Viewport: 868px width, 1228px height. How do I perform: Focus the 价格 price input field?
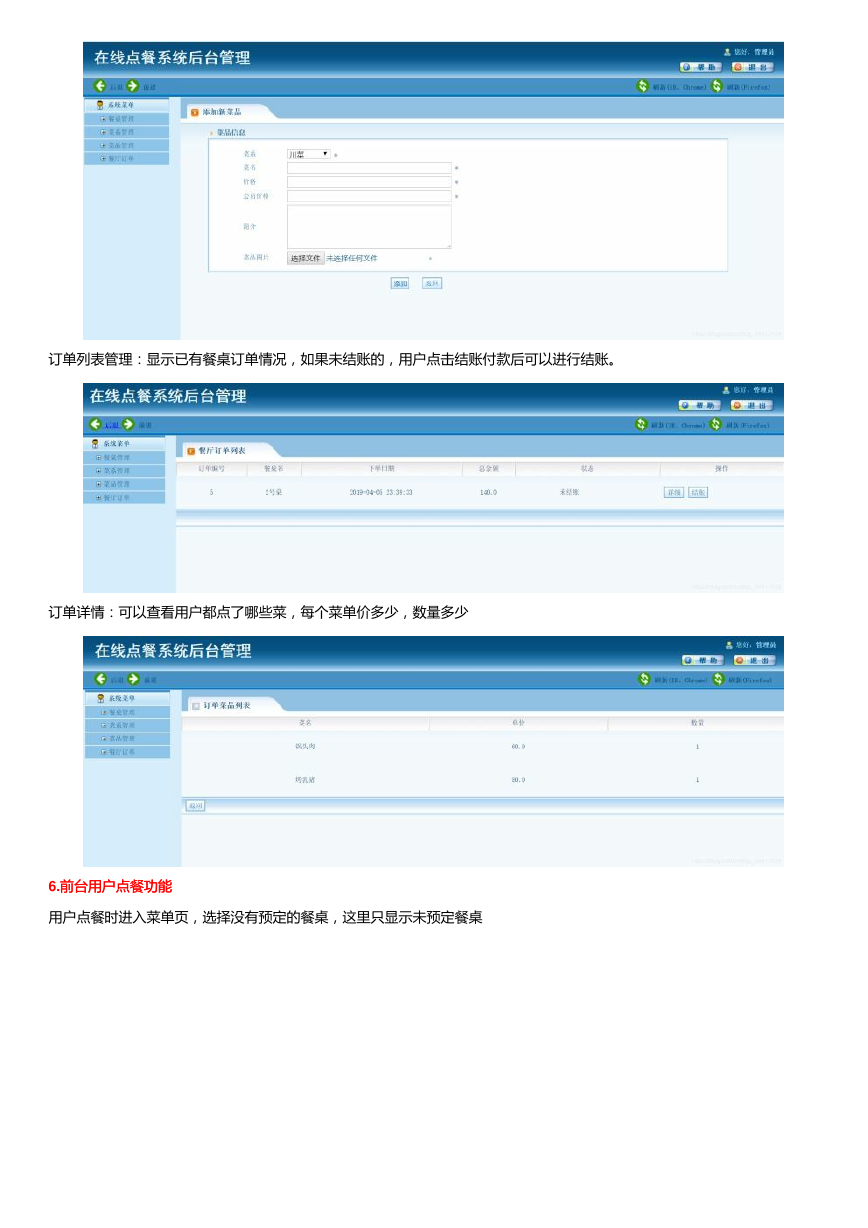coord(369,182)
